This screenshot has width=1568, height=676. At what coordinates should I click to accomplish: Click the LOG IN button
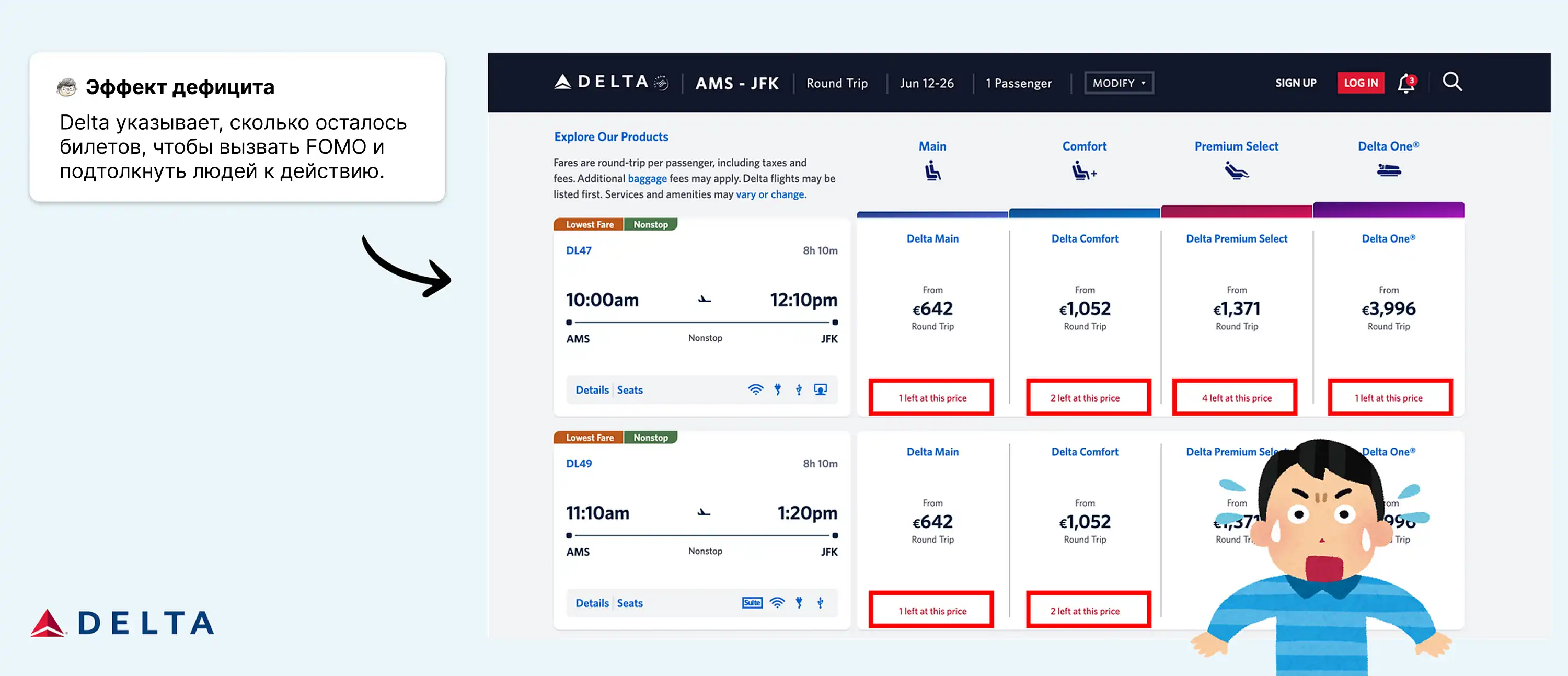point(1360,83)
